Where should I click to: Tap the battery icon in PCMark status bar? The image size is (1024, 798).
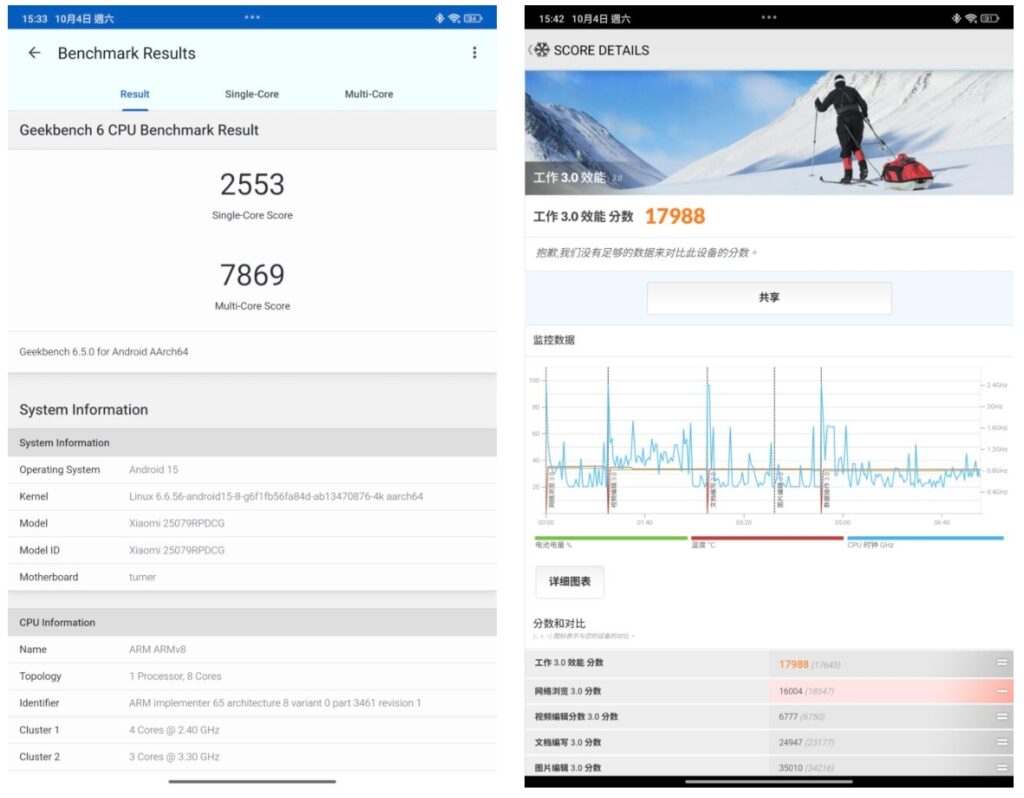point(990,19)
